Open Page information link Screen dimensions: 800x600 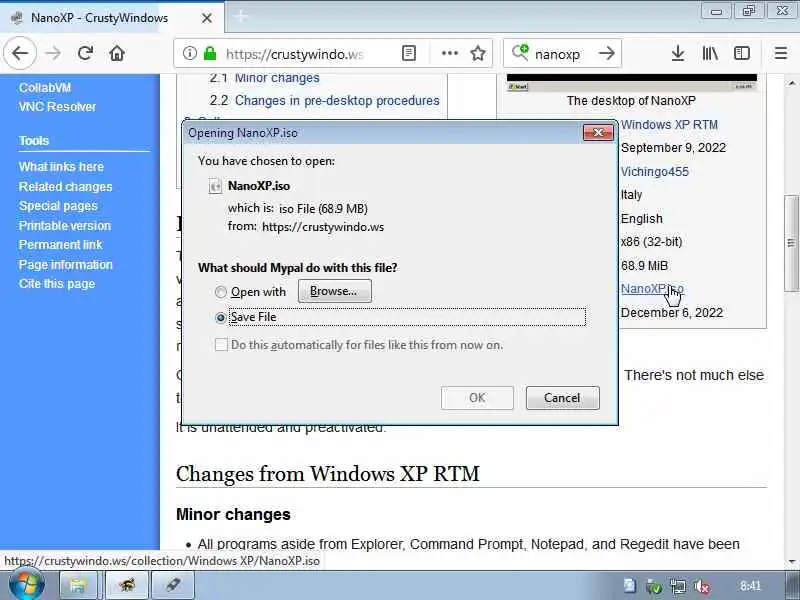pos(66,265)
